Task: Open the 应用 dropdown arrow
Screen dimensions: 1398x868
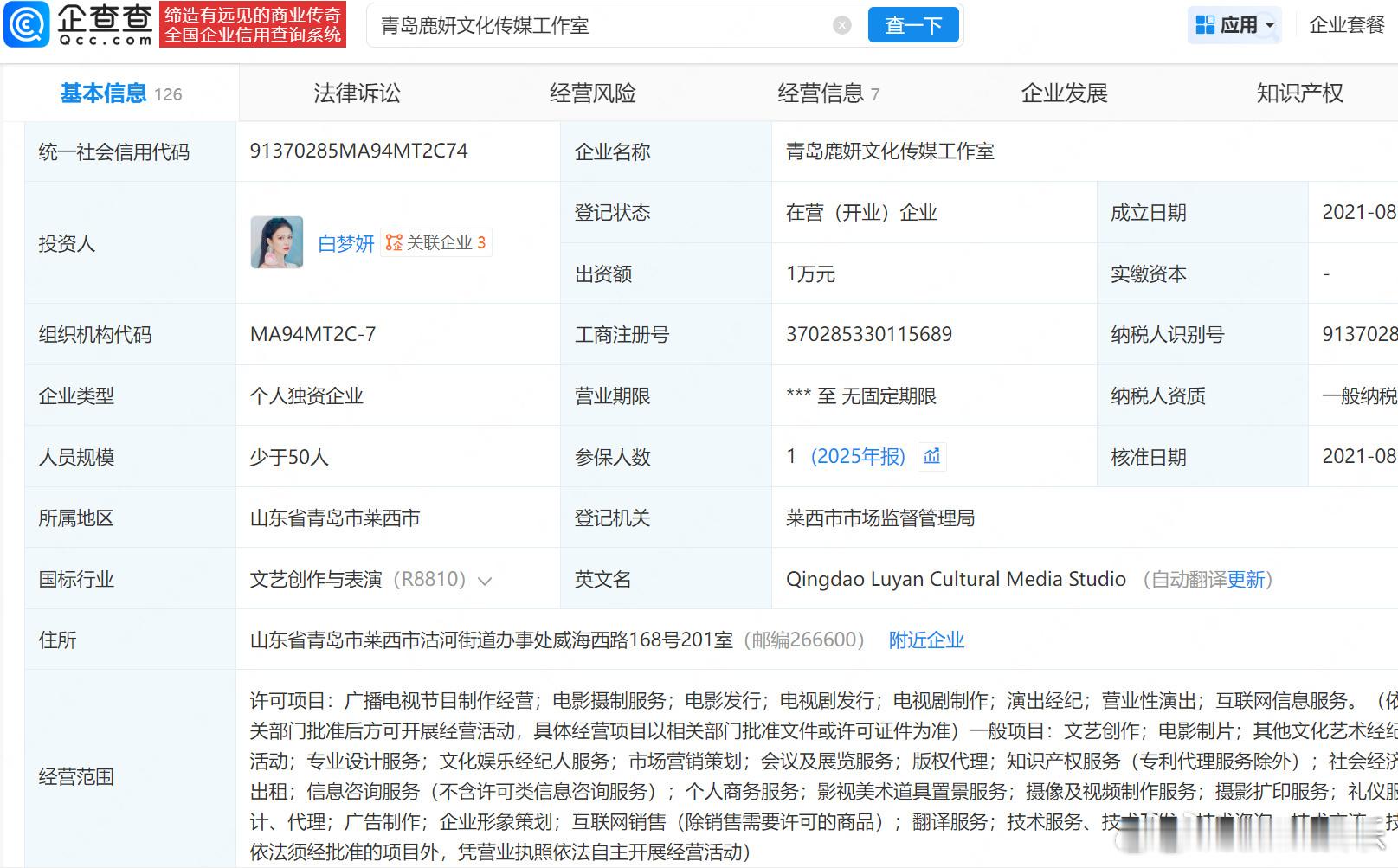Action: click(x=1270, y=26)
